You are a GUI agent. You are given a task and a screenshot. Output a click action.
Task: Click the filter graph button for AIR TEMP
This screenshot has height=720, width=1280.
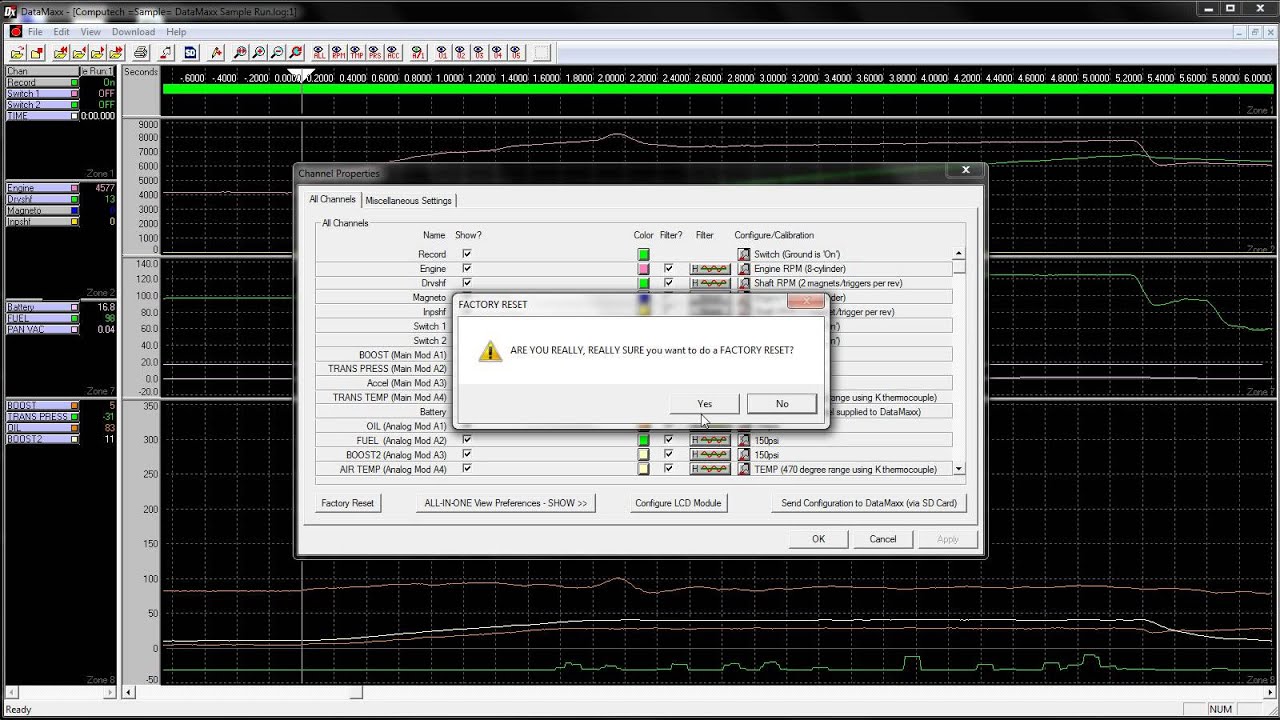click(710, 469)
